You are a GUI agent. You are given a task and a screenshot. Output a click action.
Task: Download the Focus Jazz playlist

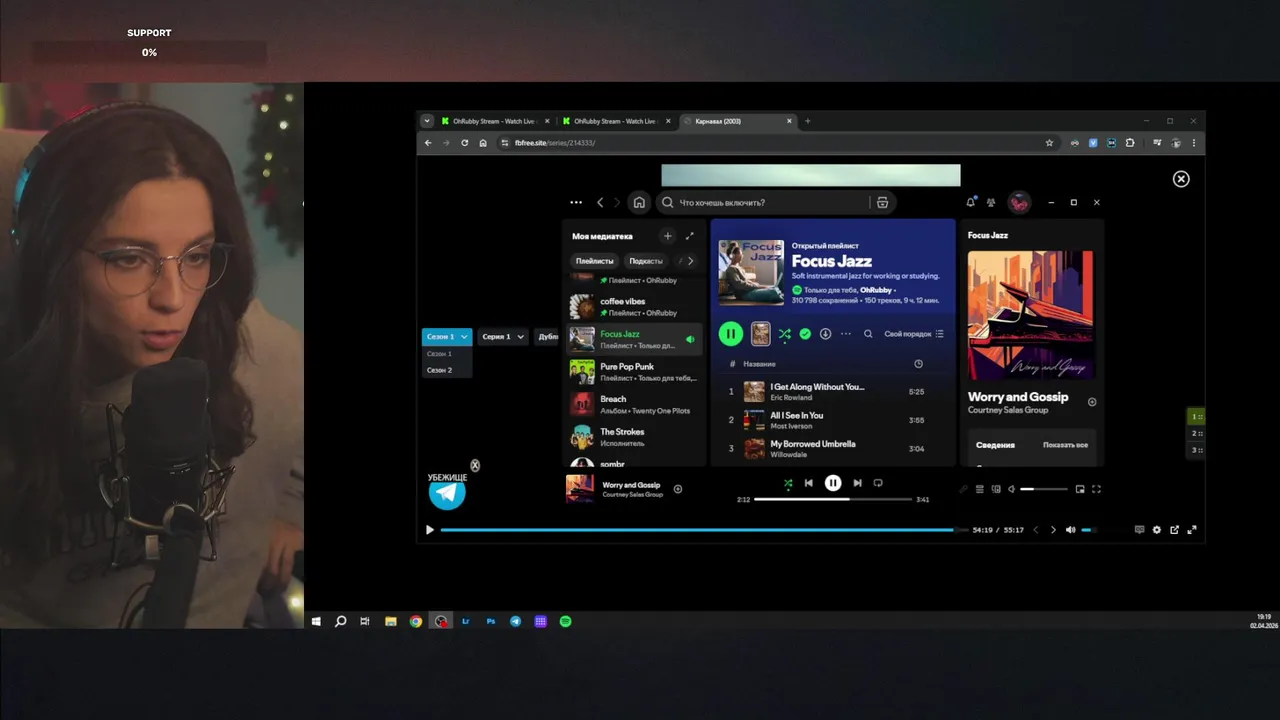coord(825,334)
